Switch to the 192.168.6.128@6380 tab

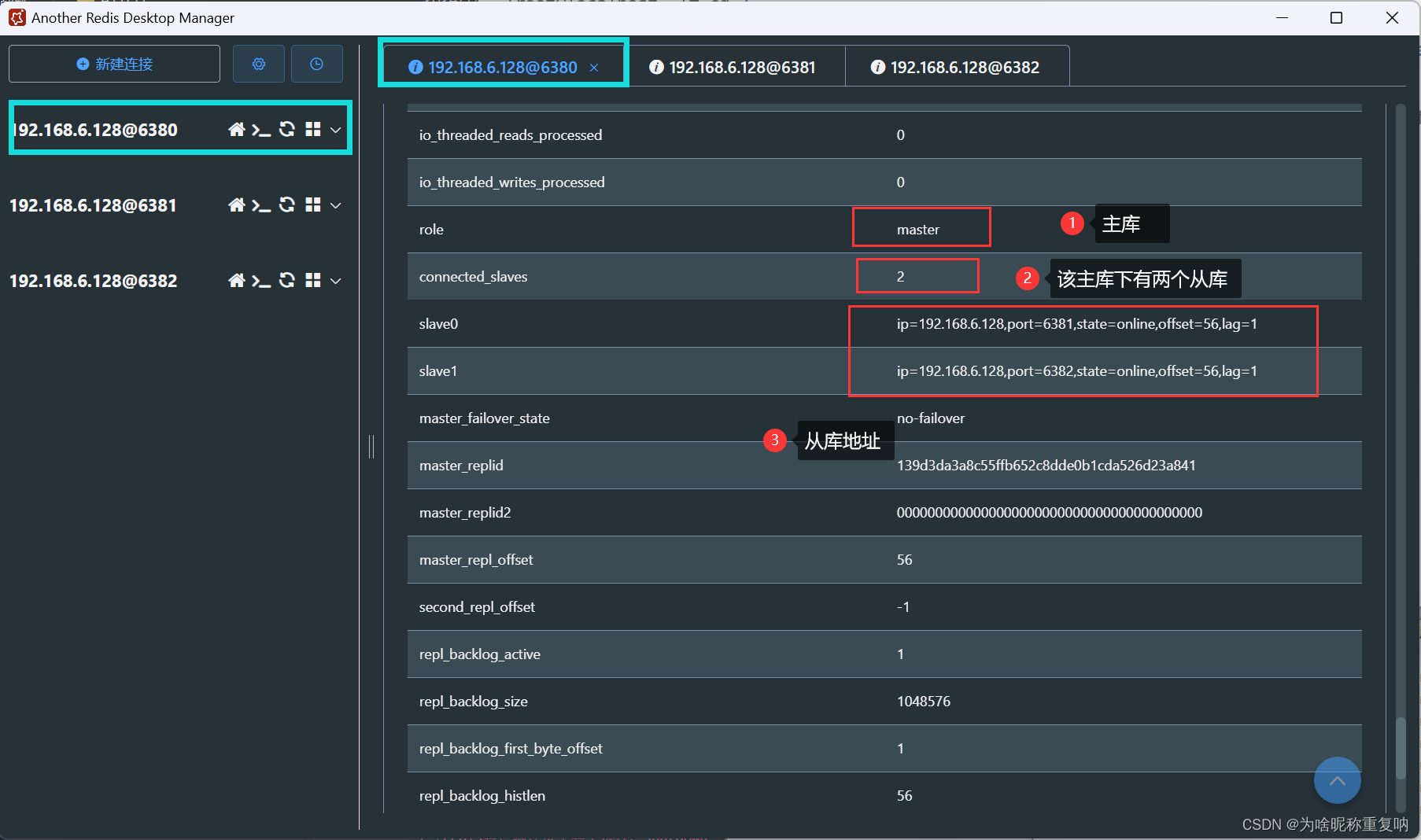coord(503,68)
